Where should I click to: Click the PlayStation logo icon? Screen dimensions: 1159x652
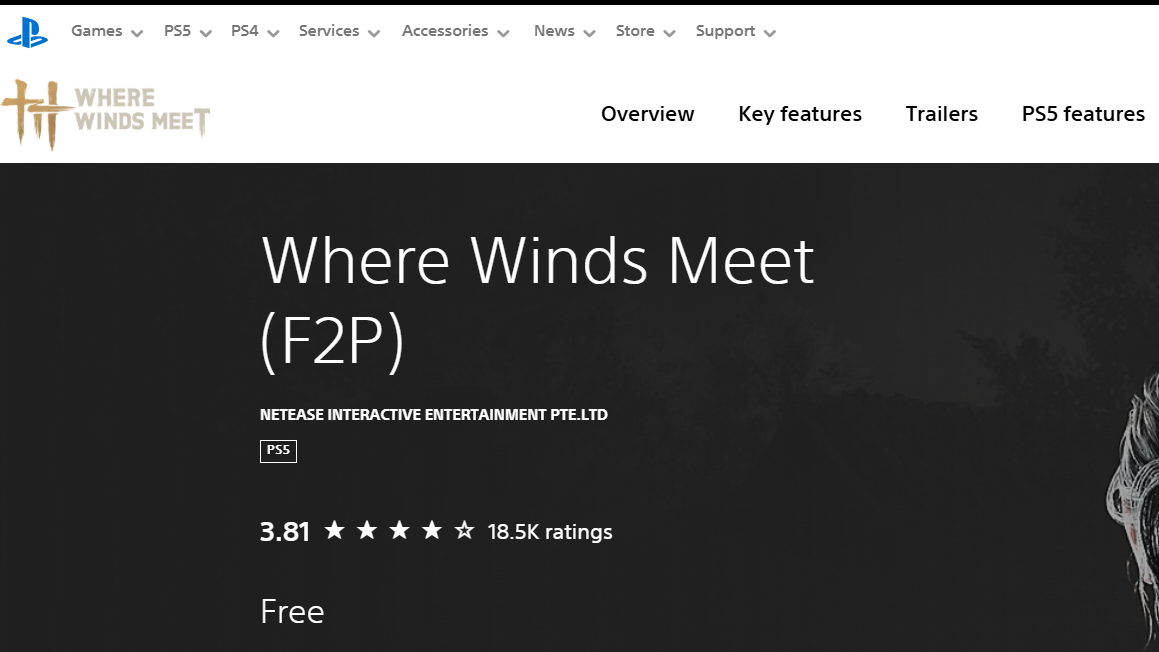28,32
